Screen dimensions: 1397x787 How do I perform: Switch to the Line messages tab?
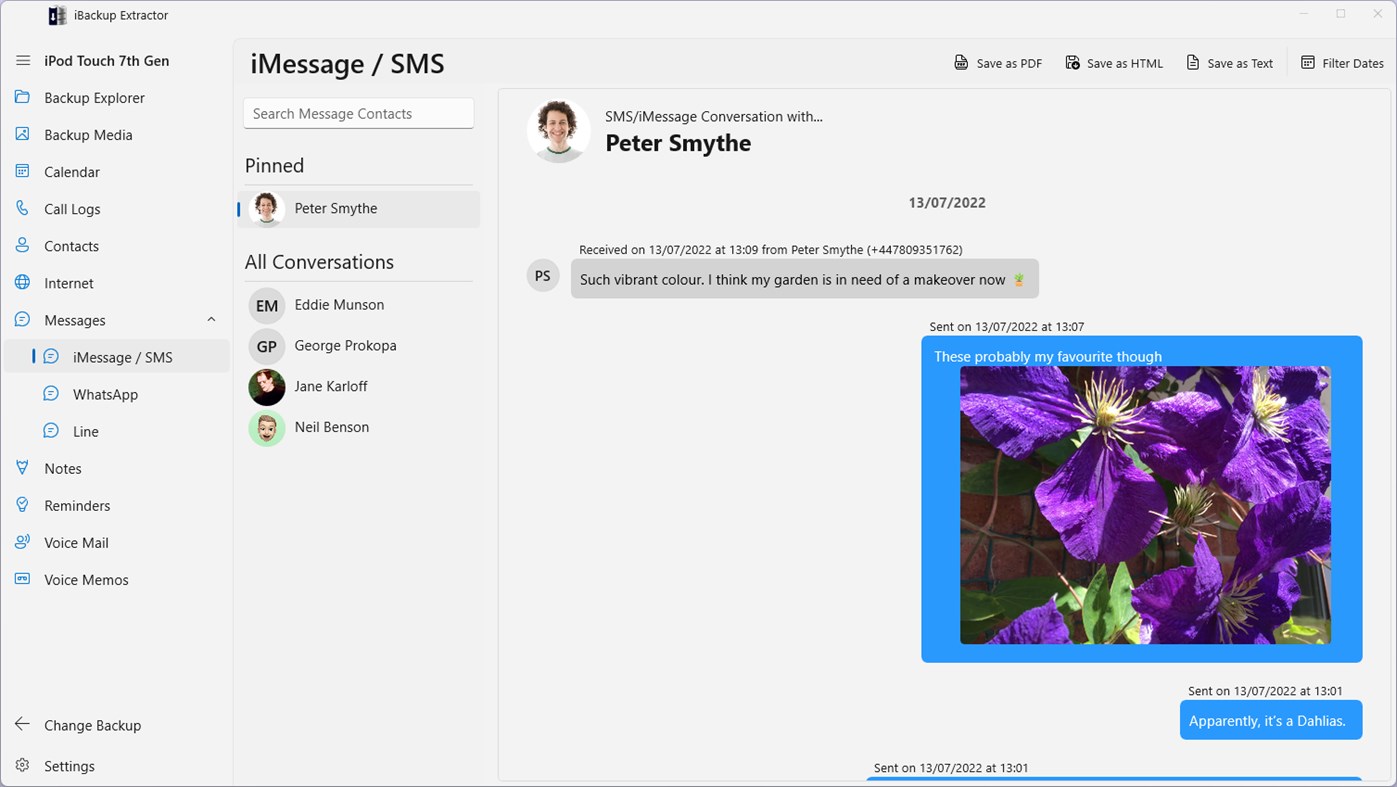[x=85, y=431]
